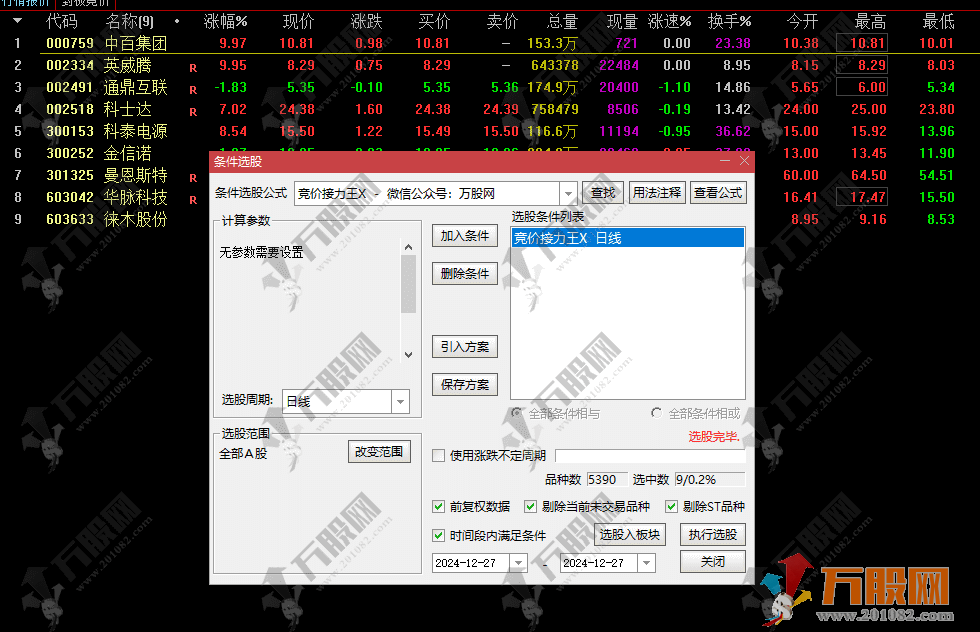Screen dimensions: 980x632
Task: Click the R marker beside 科士达
Action: (x=193, y=111)
